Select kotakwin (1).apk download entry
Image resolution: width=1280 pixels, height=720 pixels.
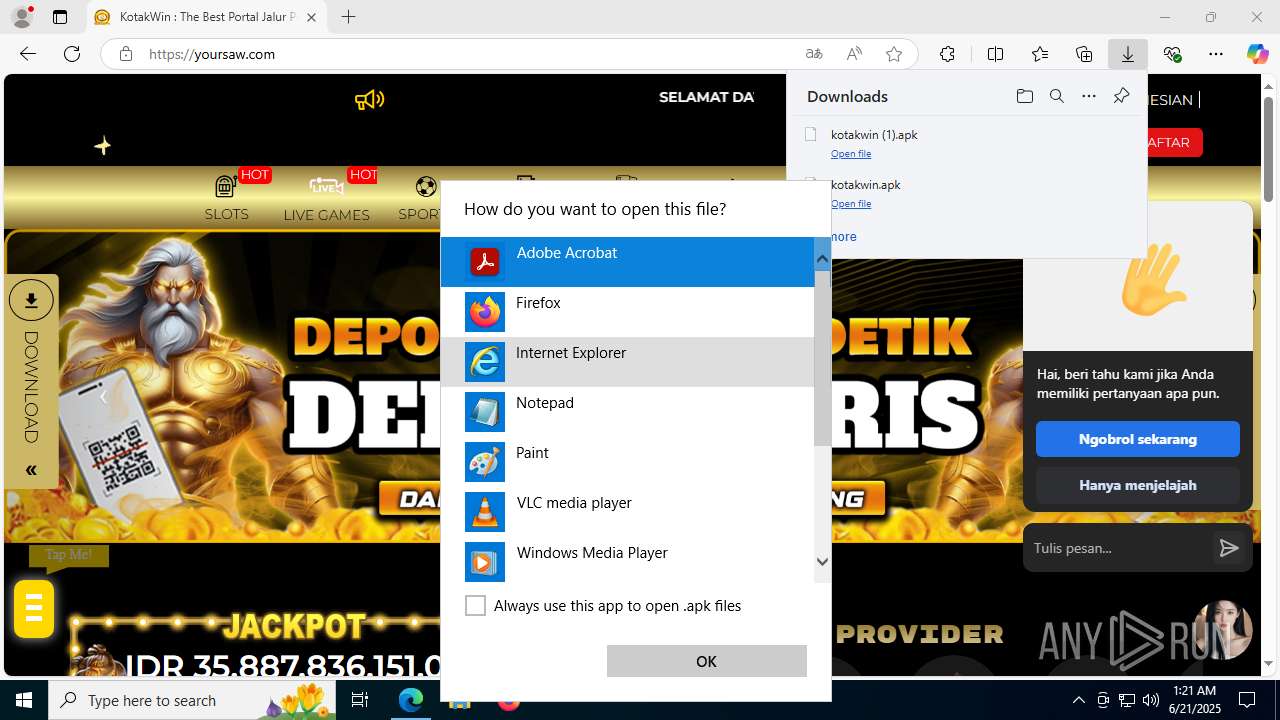(x=966, y=142)
